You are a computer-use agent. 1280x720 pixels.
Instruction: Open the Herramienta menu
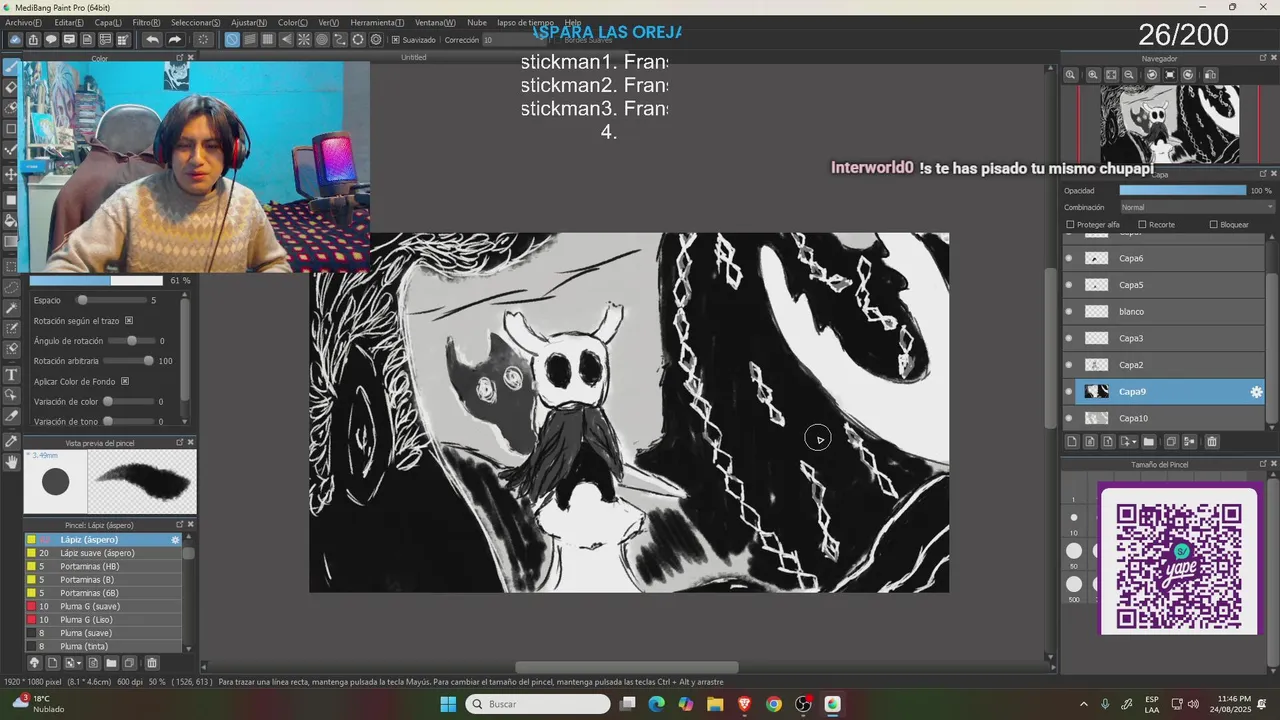(377, 22)
